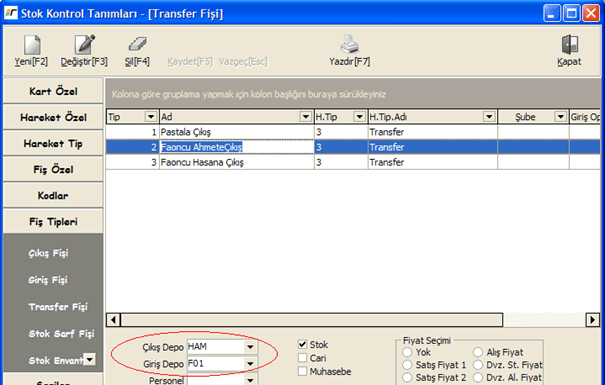Select the Çıkış Fişi sidebar item
The width and height of the screenshot is (605, 385).
48,253
